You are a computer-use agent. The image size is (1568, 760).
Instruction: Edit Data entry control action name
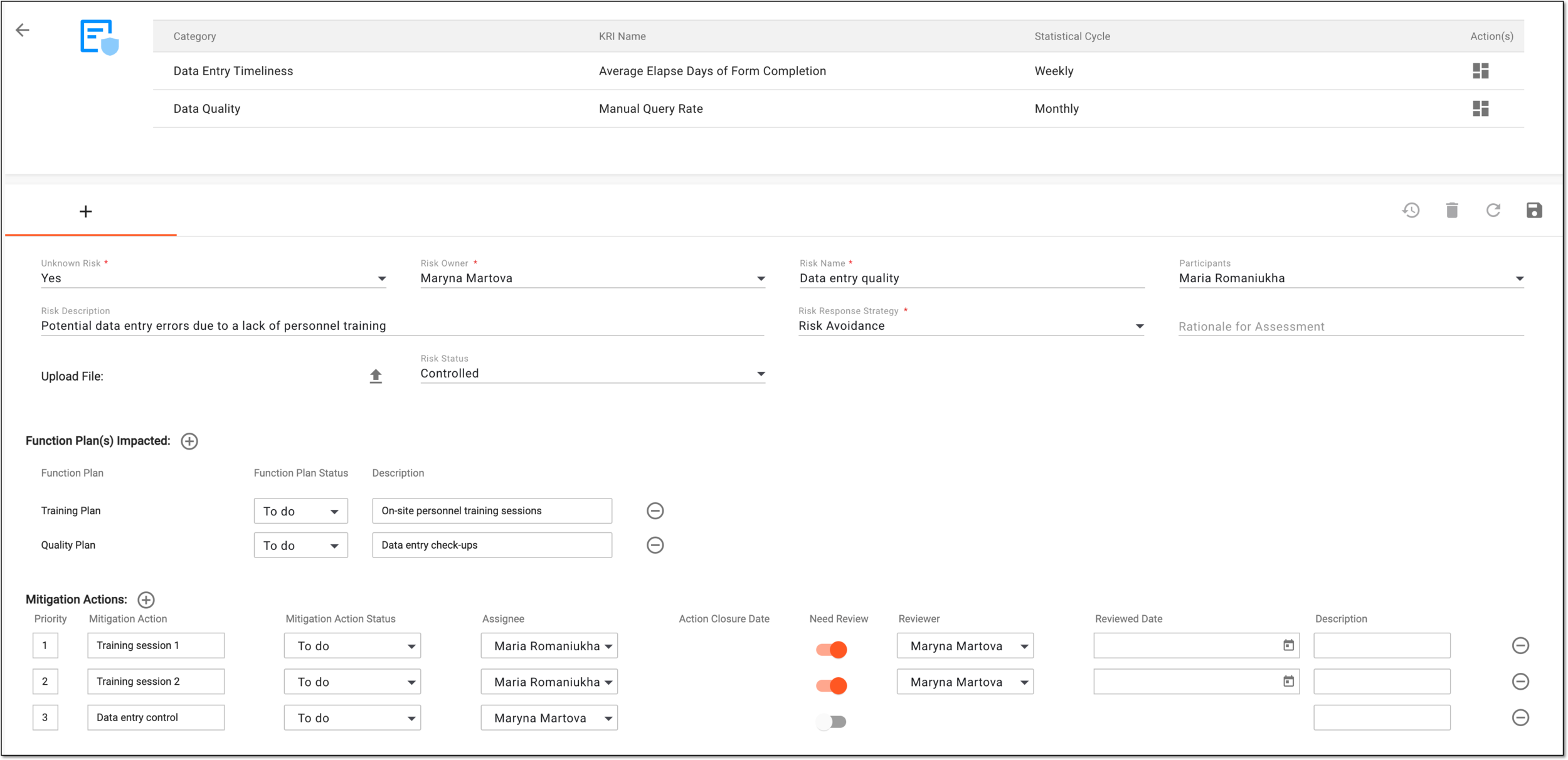coord(156,718)
